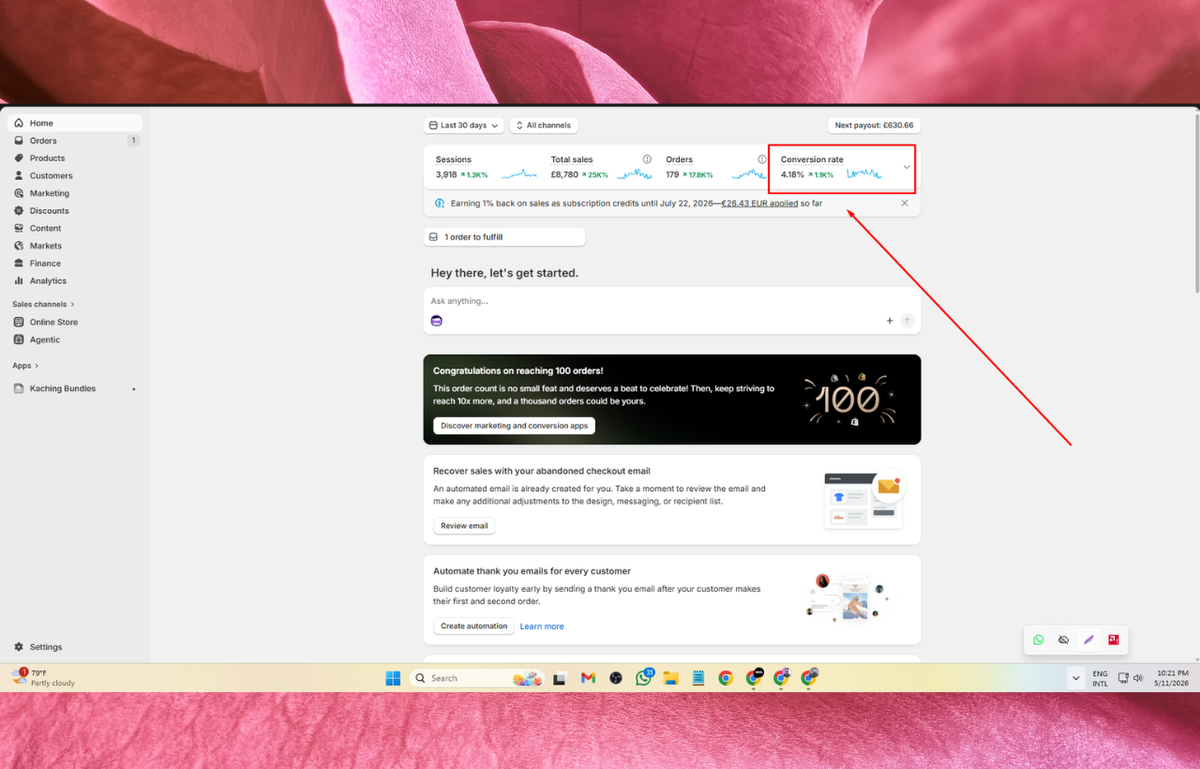Viewport: 1200px width, 769px height.
Task: Open the Last 30 days date dropdown
Action: (463, 125)
